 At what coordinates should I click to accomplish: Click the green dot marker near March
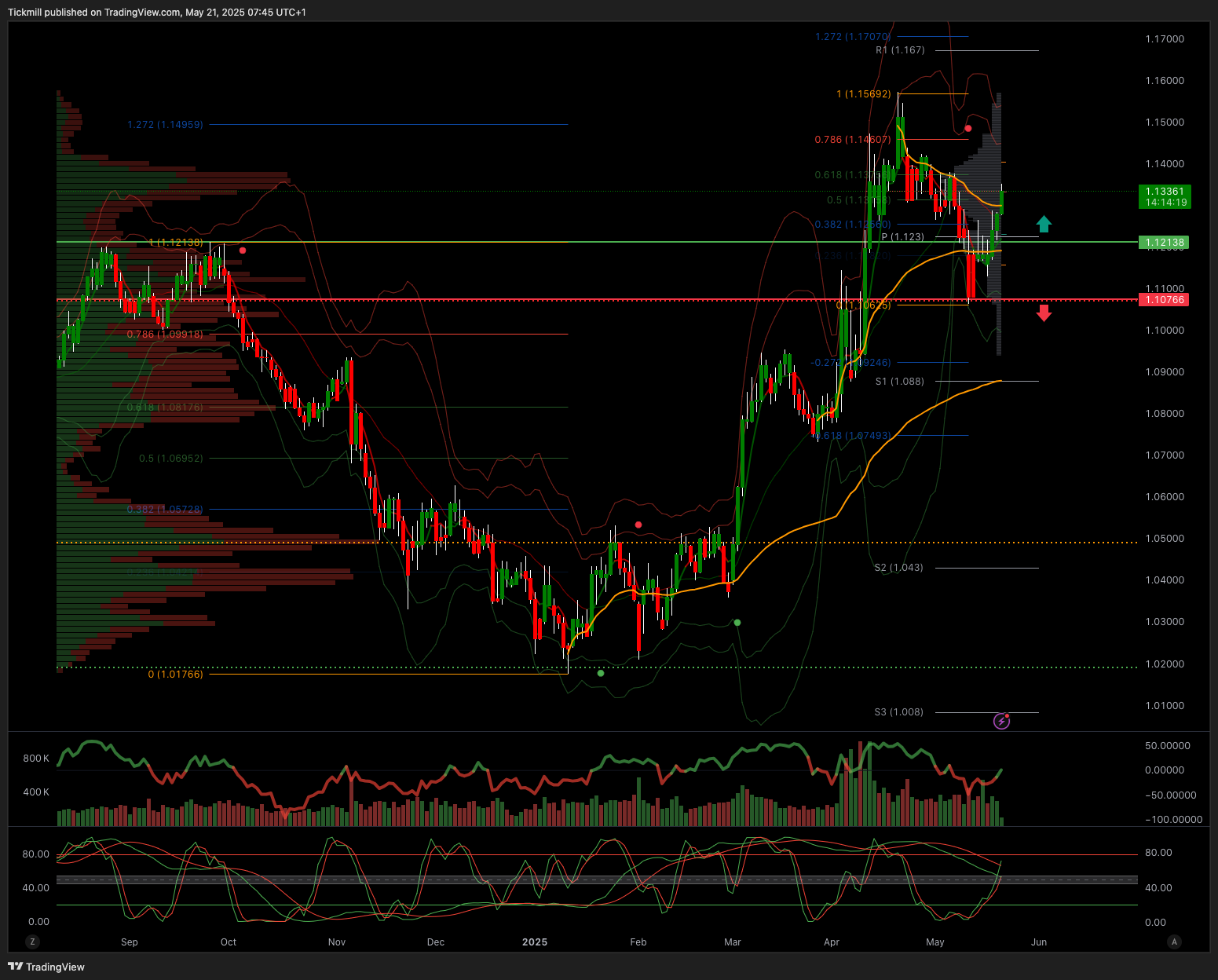click(737, 623)
